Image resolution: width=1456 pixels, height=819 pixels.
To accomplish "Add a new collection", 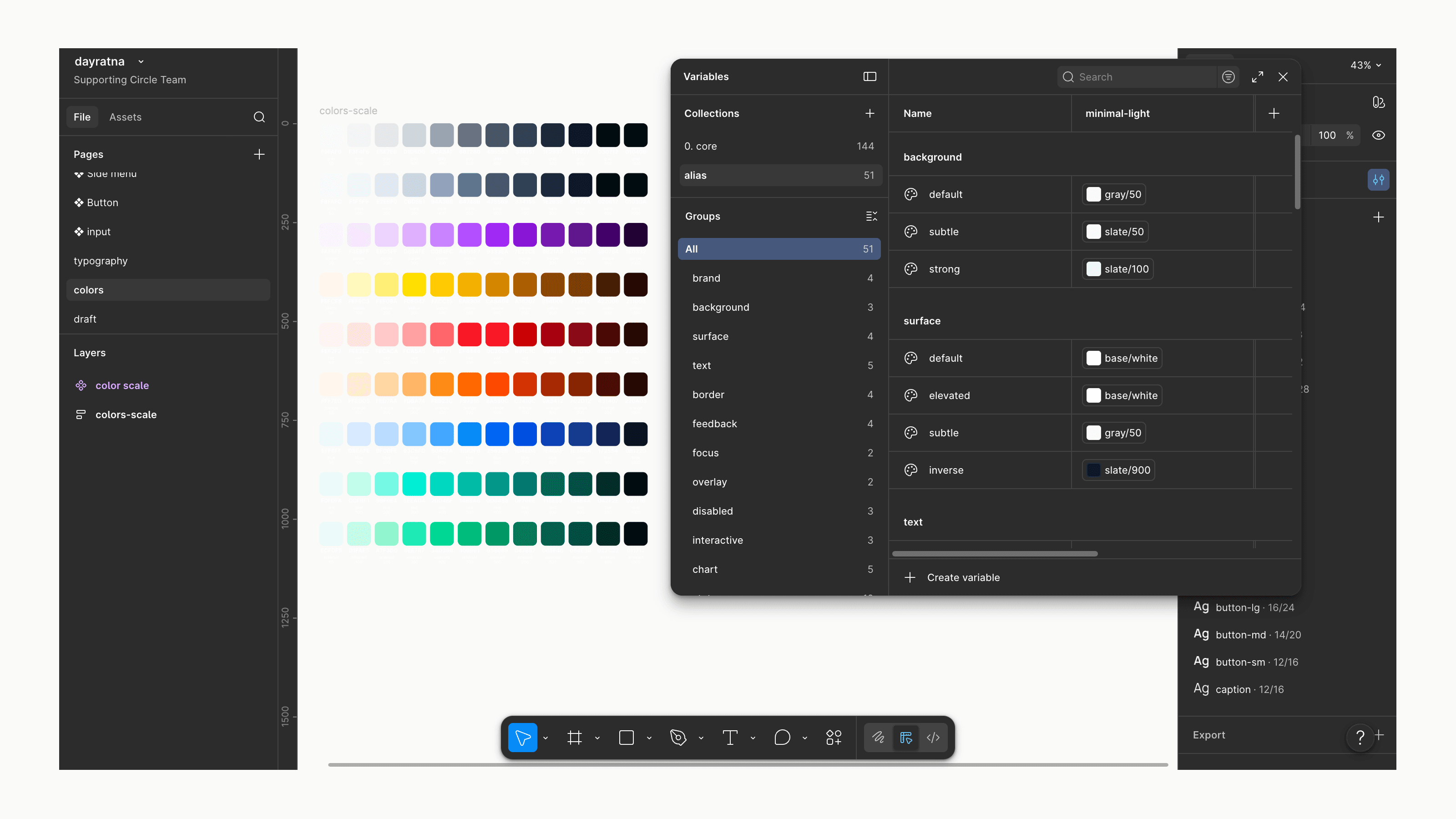I will pos(870,114).
